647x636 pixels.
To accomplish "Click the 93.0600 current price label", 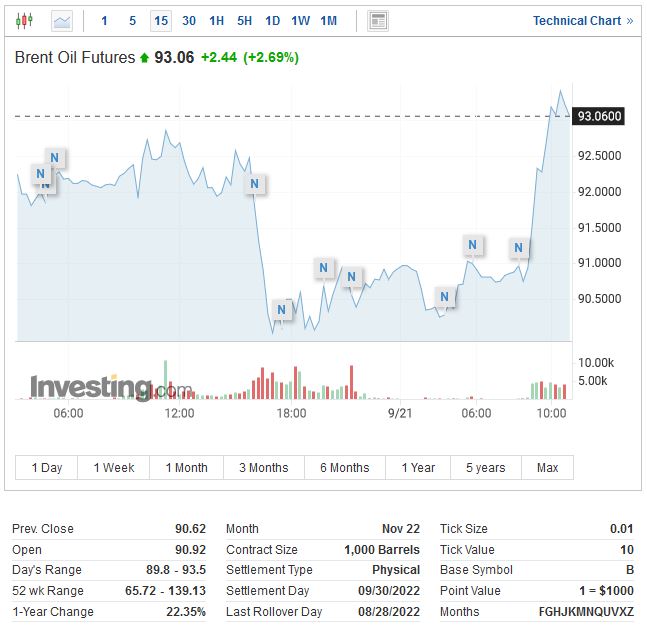I will [x=600, y=116].
